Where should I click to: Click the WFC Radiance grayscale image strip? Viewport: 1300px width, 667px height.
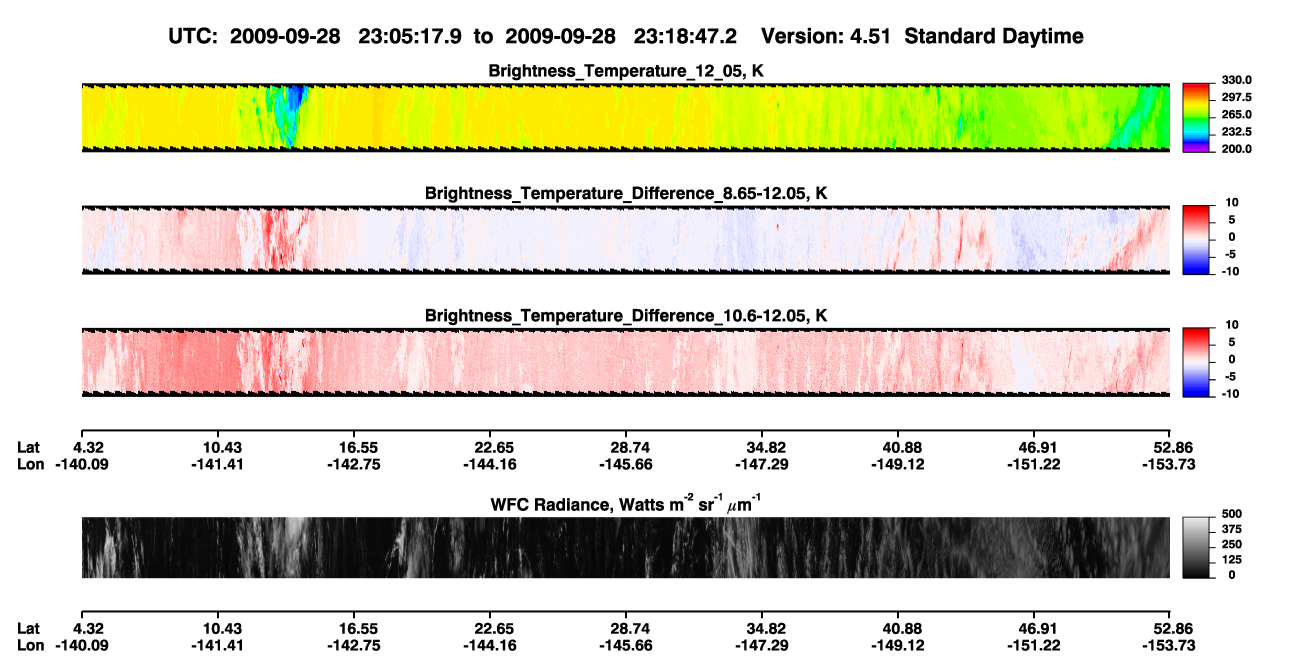pyautogui.click(x=625, y=548)
